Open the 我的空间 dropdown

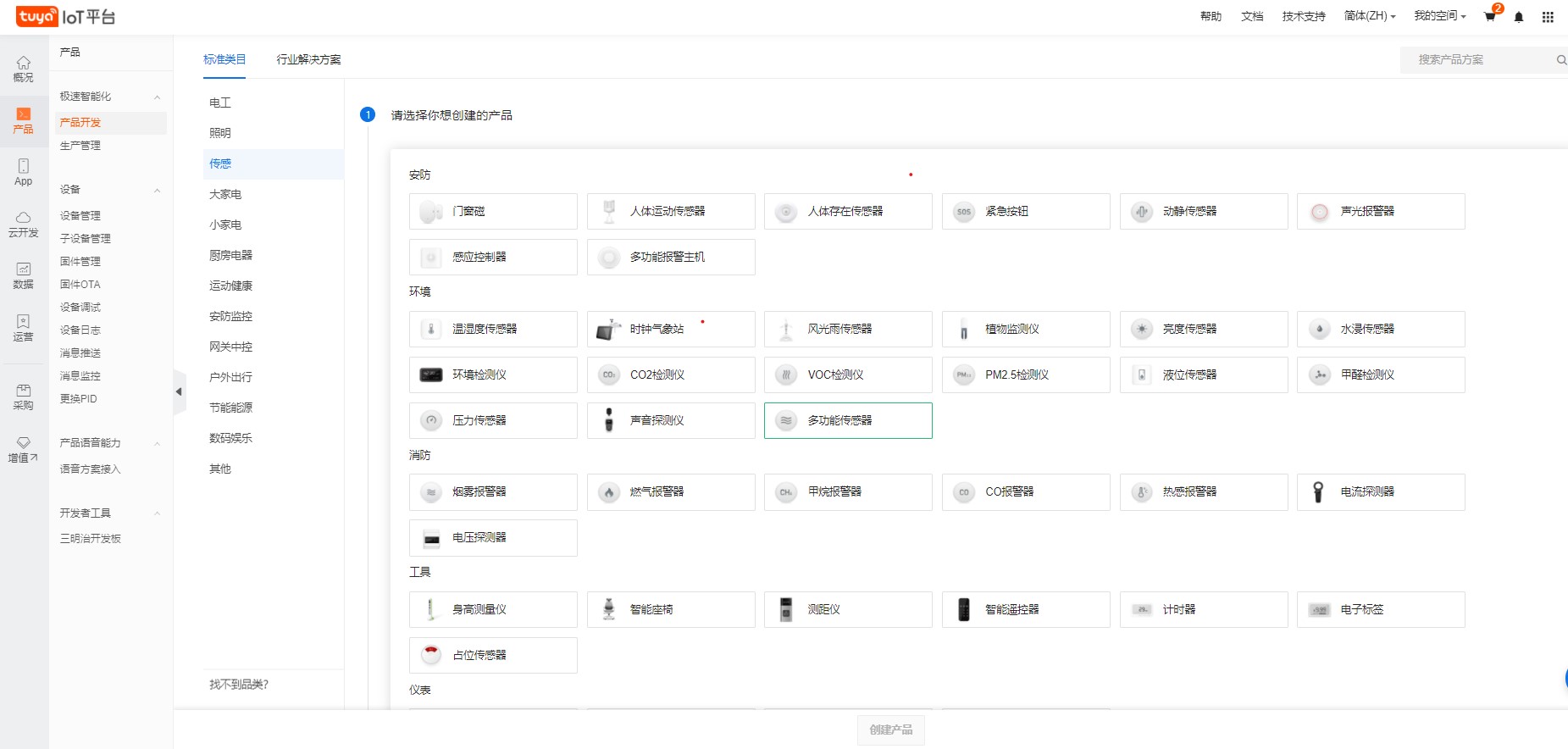1440,16
